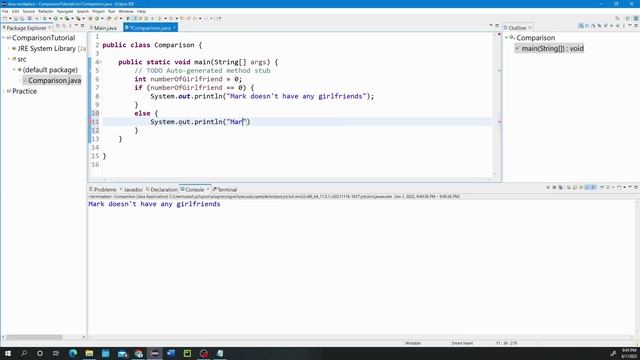Toggle Pin Console in console toolbar
This screenshot has height=360, width=640.
click(x=602, y=187)
